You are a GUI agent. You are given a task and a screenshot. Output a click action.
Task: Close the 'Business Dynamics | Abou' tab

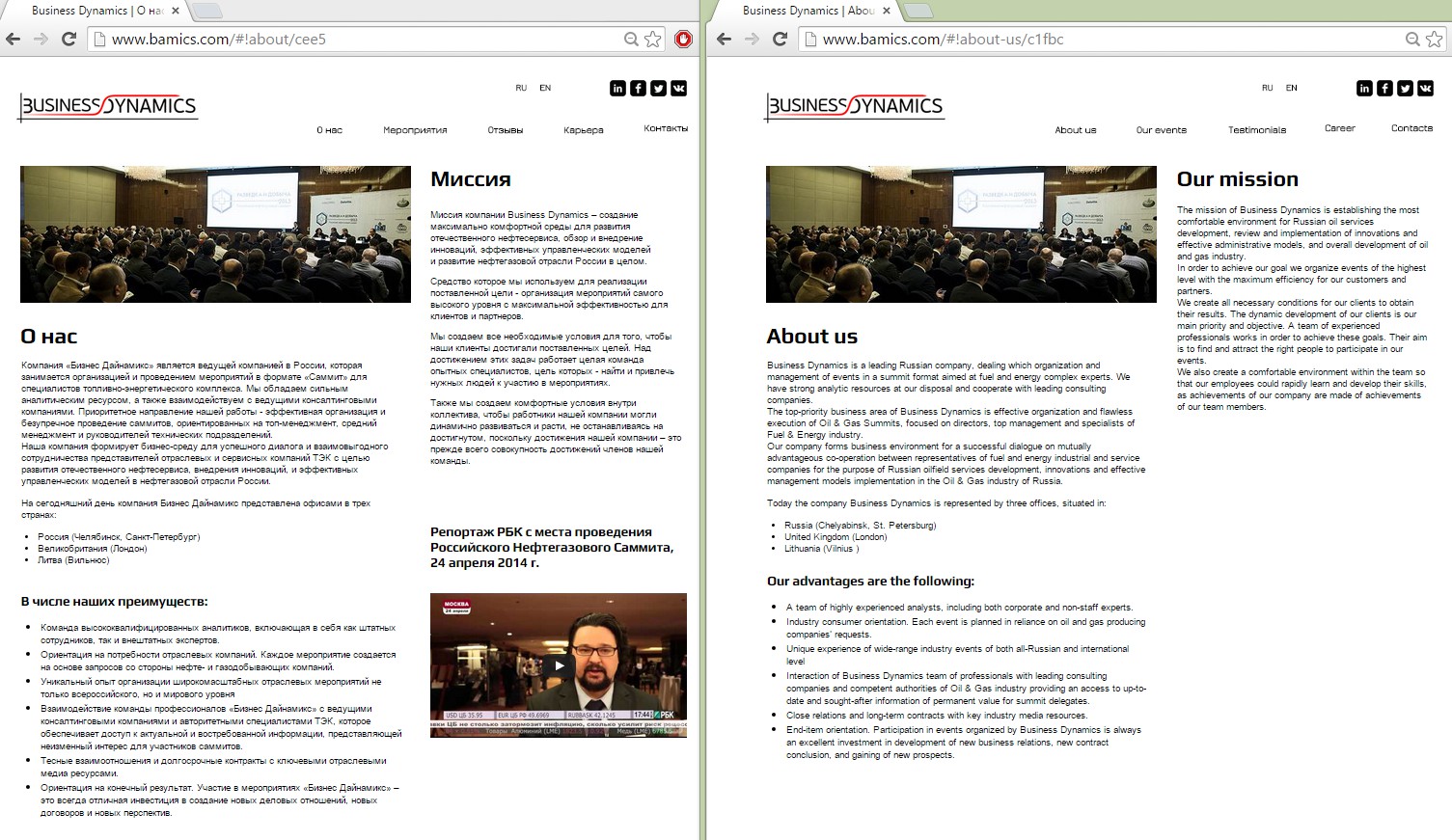[887, 11]
